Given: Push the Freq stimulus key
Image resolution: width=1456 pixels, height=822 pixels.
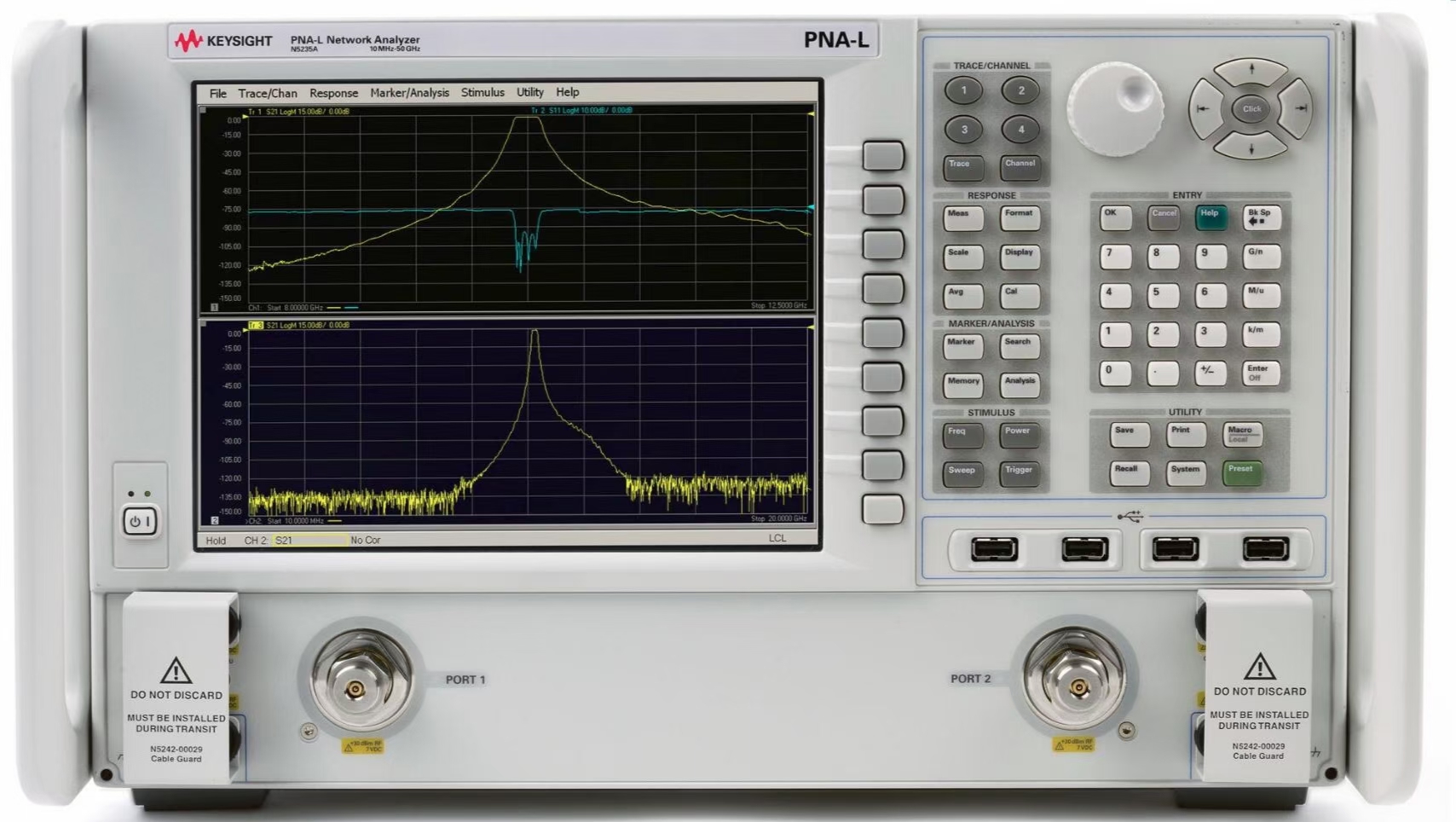Looking at the screenshot, I should coord(962,436).
